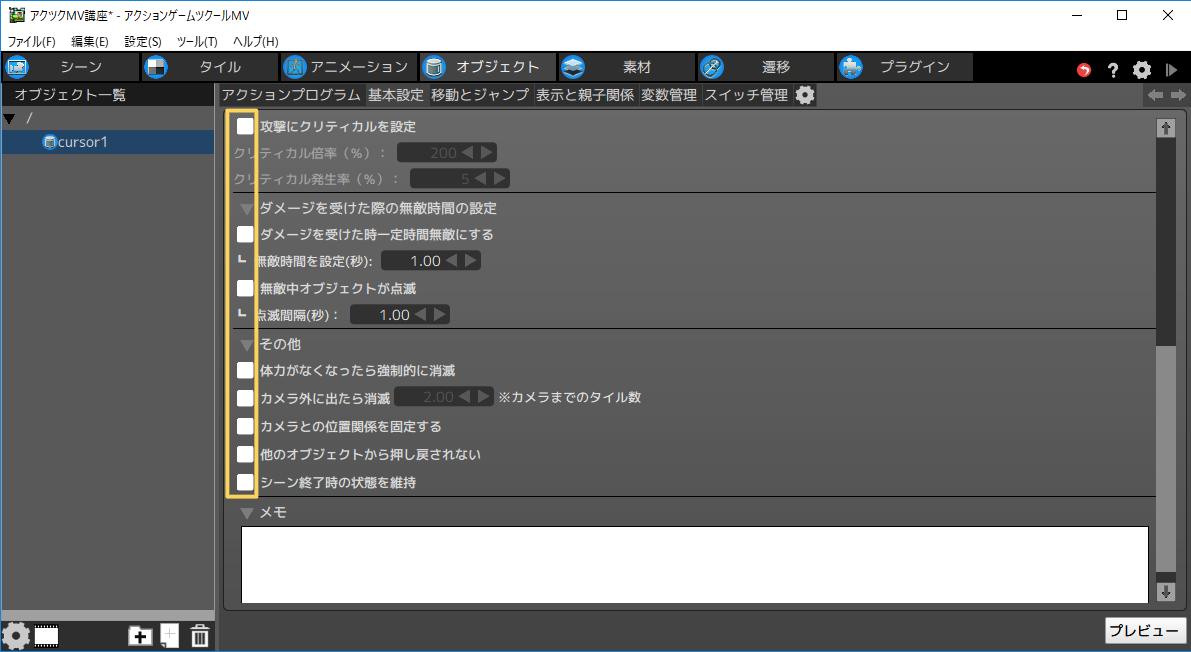Click the play test triangle icon
The image size is (1191, 652).
(x=1171, y=70)
